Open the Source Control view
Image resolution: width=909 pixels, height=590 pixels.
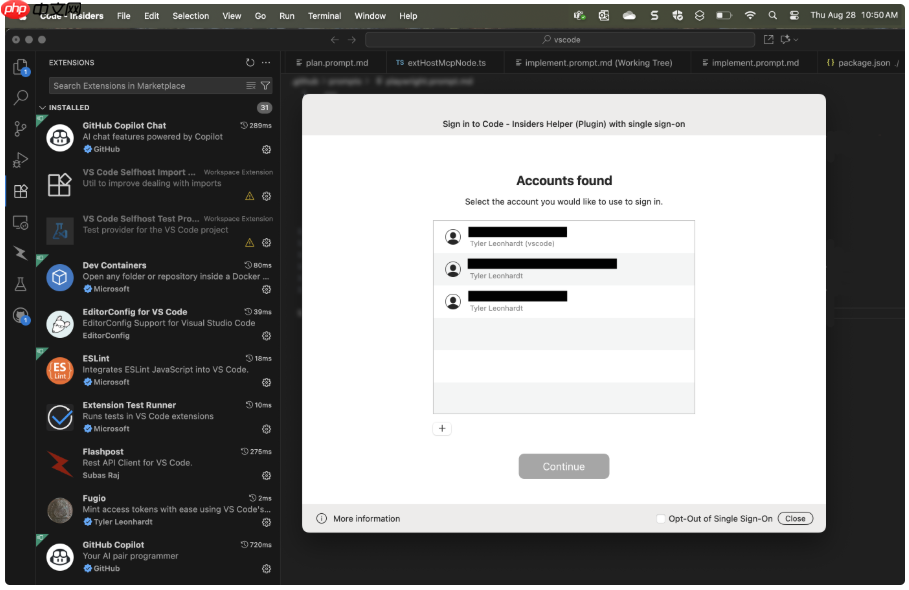point(20,129)
